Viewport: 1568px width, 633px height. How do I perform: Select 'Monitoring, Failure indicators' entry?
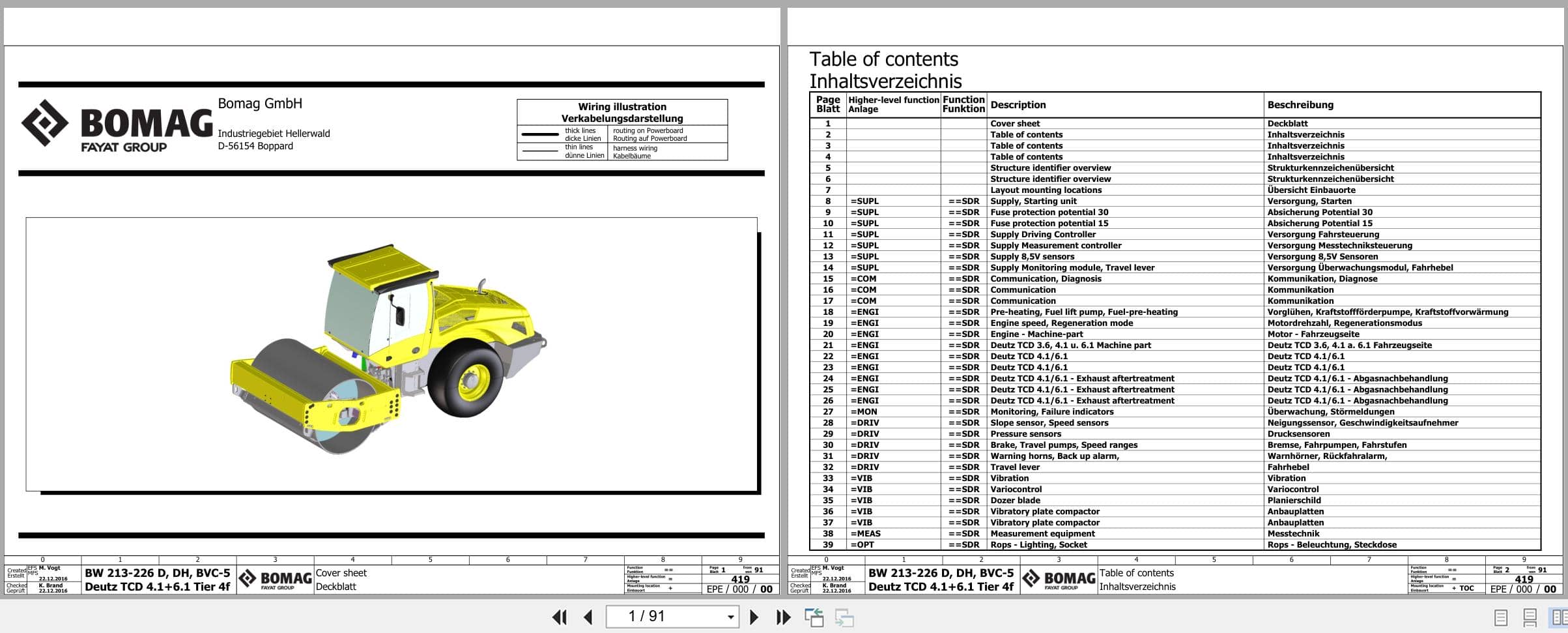pyautogui.click(x=1052, y=411)
